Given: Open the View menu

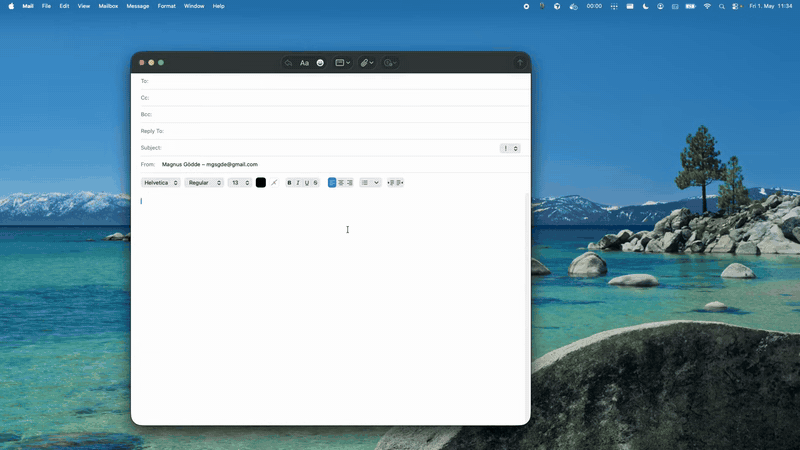Looking at the screenshot, I should point(84,6).
